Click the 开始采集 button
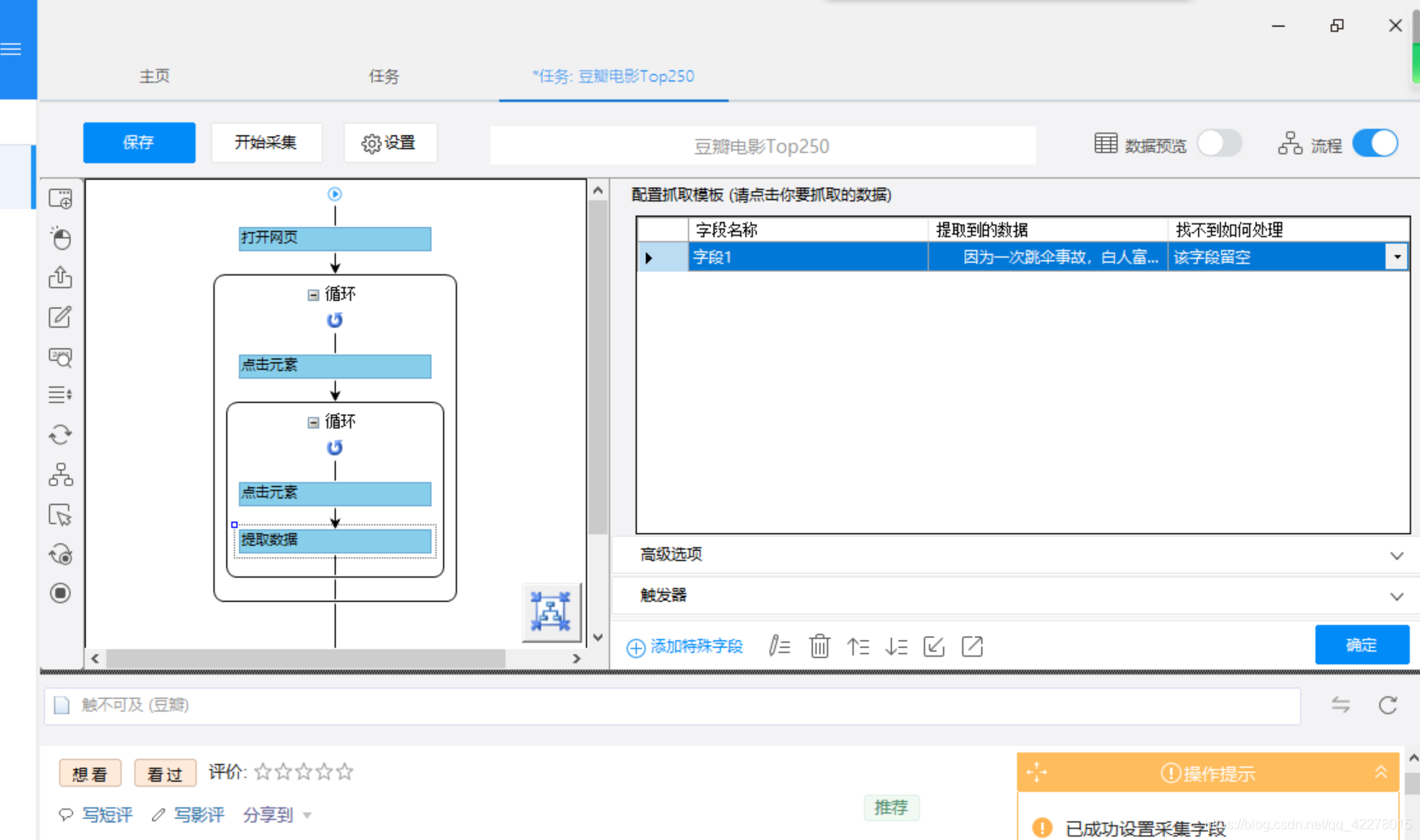The width and height of the screenshot is (1420, 840). [x=266, y=143]
